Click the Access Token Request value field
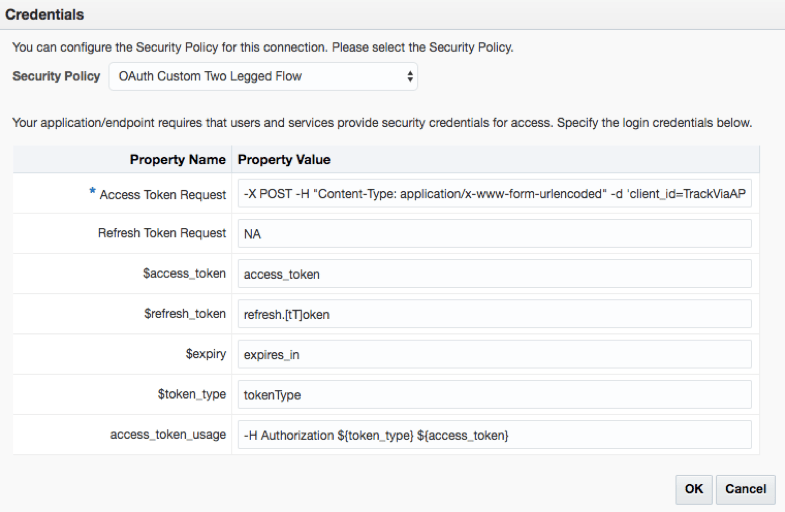Viewport: 785px width, 512px height. [x=495, y=194]
